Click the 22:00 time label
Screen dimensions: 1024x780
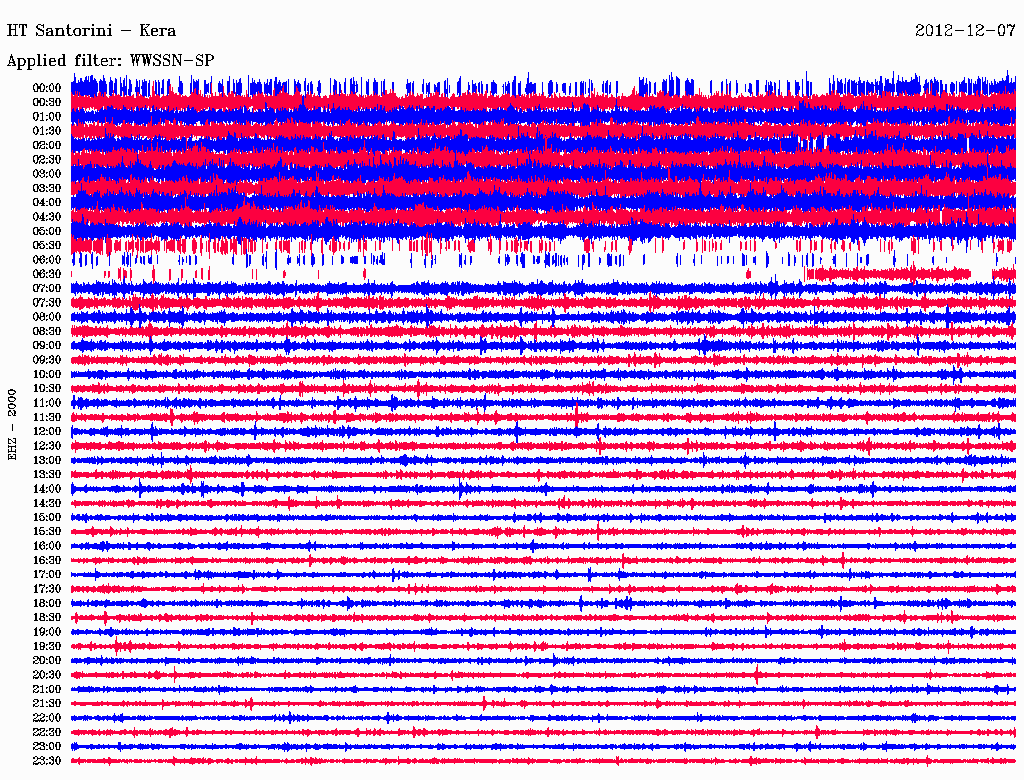(x=47, y=718)
